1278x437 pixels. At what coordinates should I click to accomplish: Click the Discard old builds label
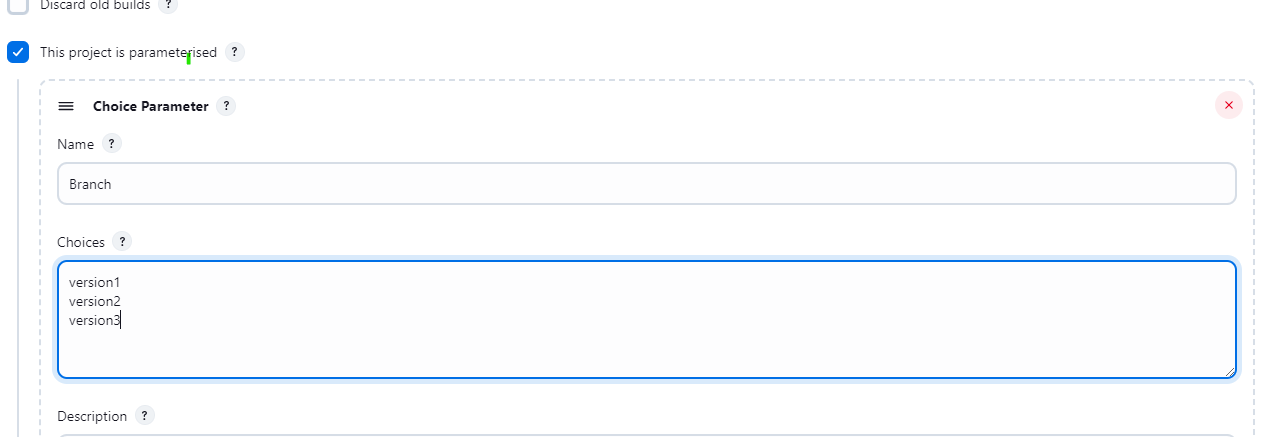coord(95,5)
